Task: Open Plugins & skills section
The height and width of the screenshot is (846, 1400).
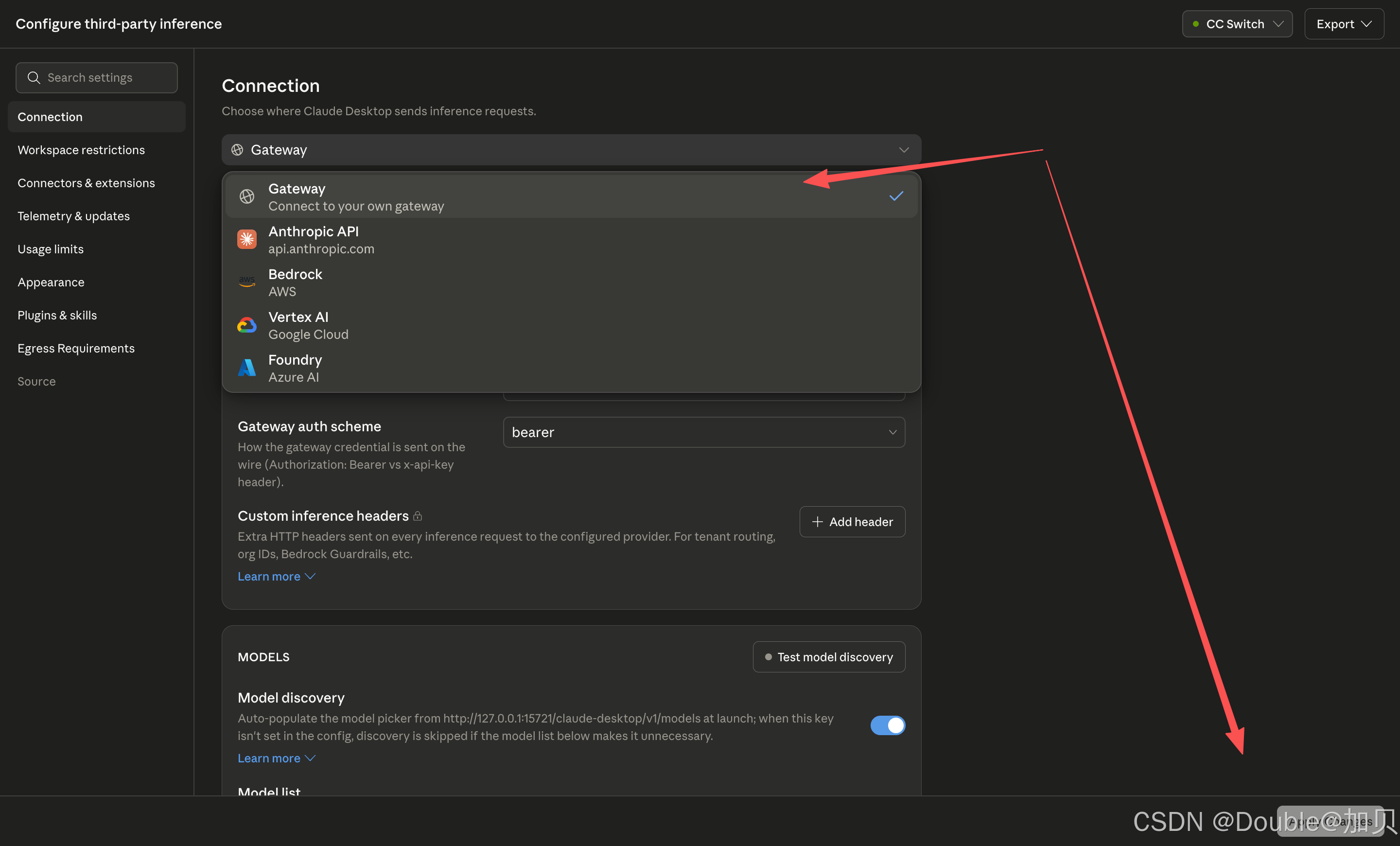Action: tap(97, 316)
